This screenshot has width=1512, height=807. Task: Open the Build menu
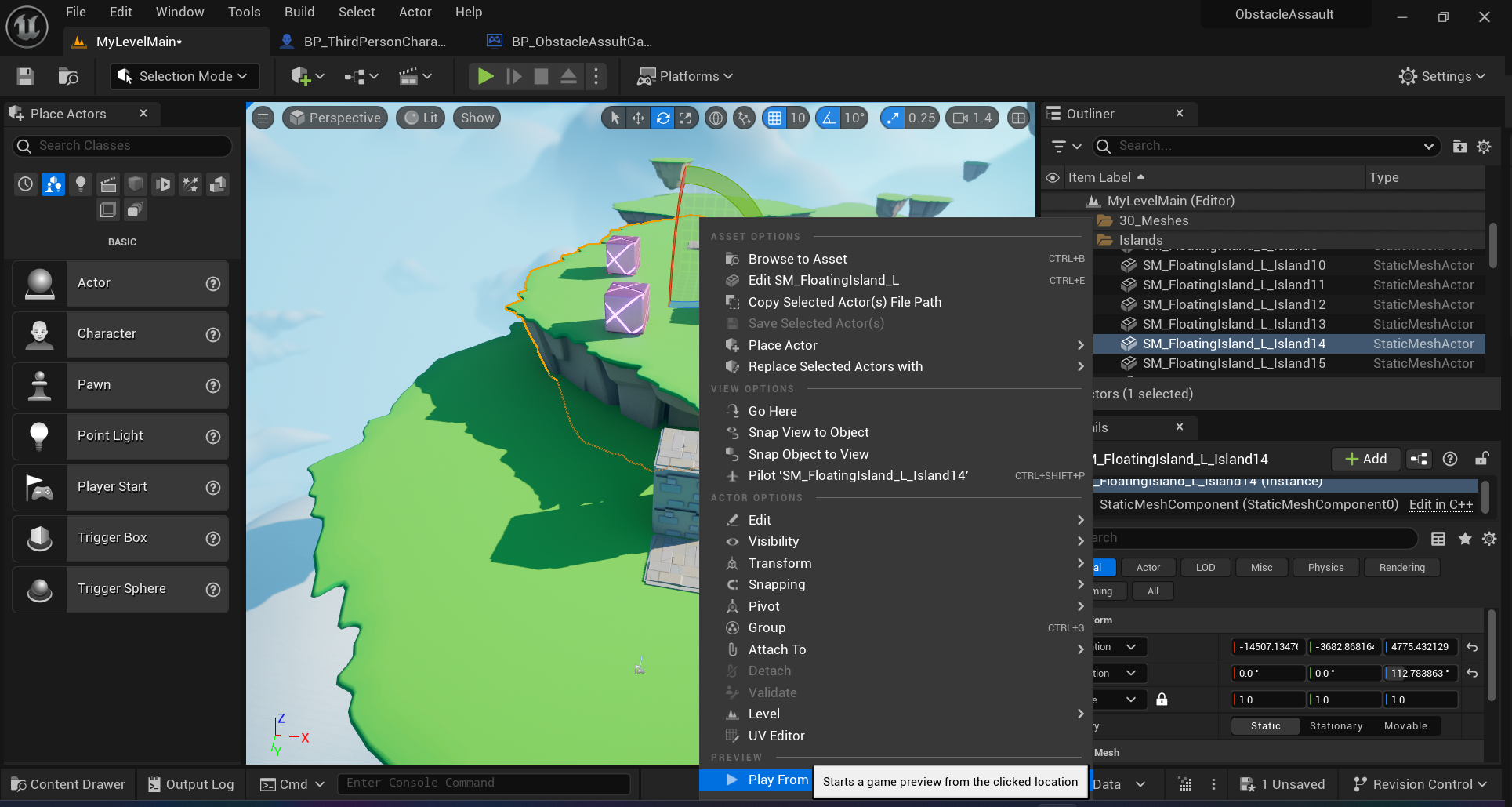point(299,12)
